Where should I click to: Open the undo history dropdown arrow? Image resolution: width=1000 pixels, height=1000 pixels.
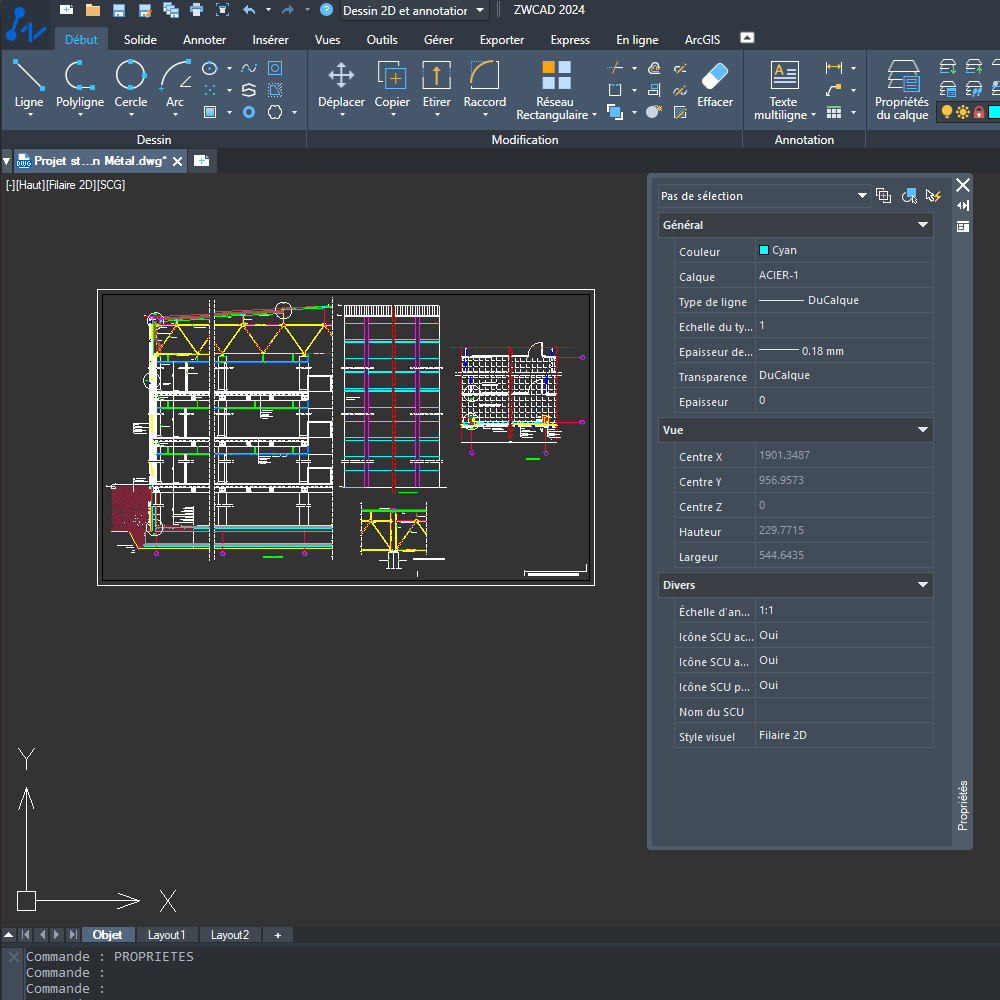(x=268, y=10)
